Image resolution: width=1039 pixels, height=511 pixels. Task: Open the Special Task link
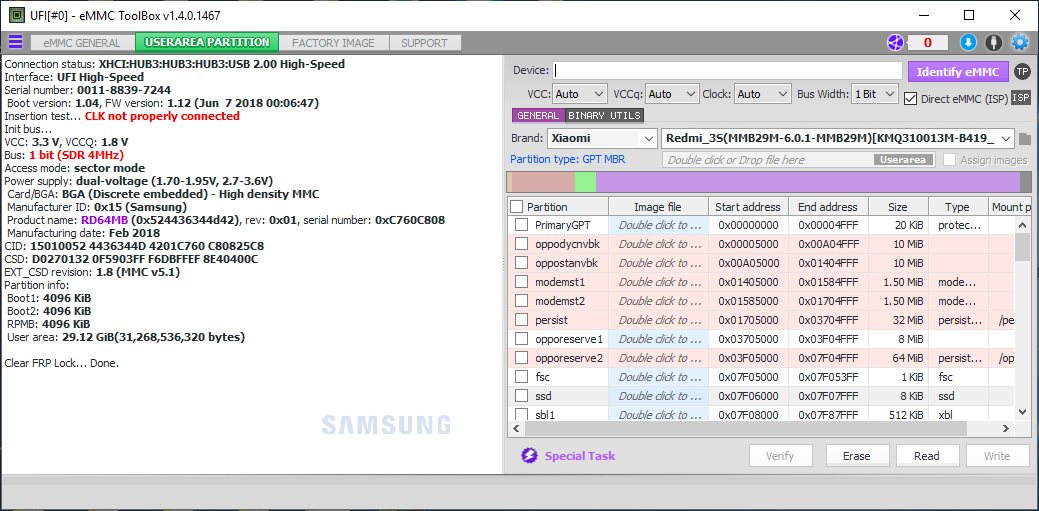(x=580, y=456)
